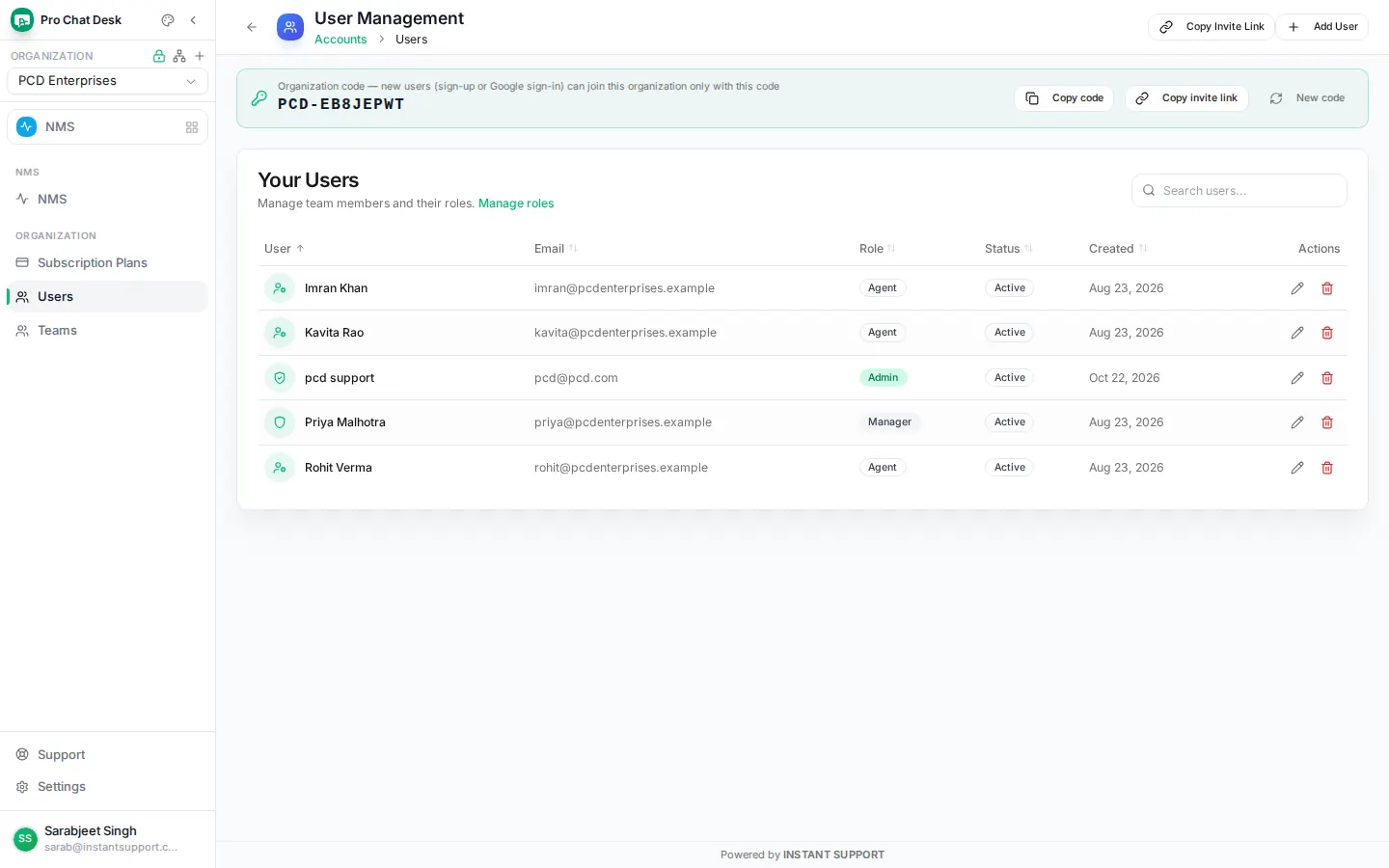This screenshot has width=1389, height=868.
Task: Open Sarabjeet Singh's profile menu
Action: 107,839
